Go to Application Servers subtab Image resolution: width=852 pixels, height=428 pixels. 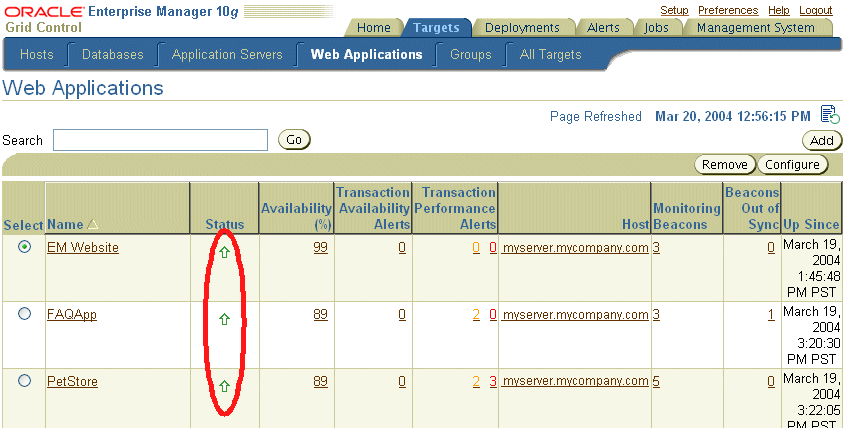pos(227,54)
